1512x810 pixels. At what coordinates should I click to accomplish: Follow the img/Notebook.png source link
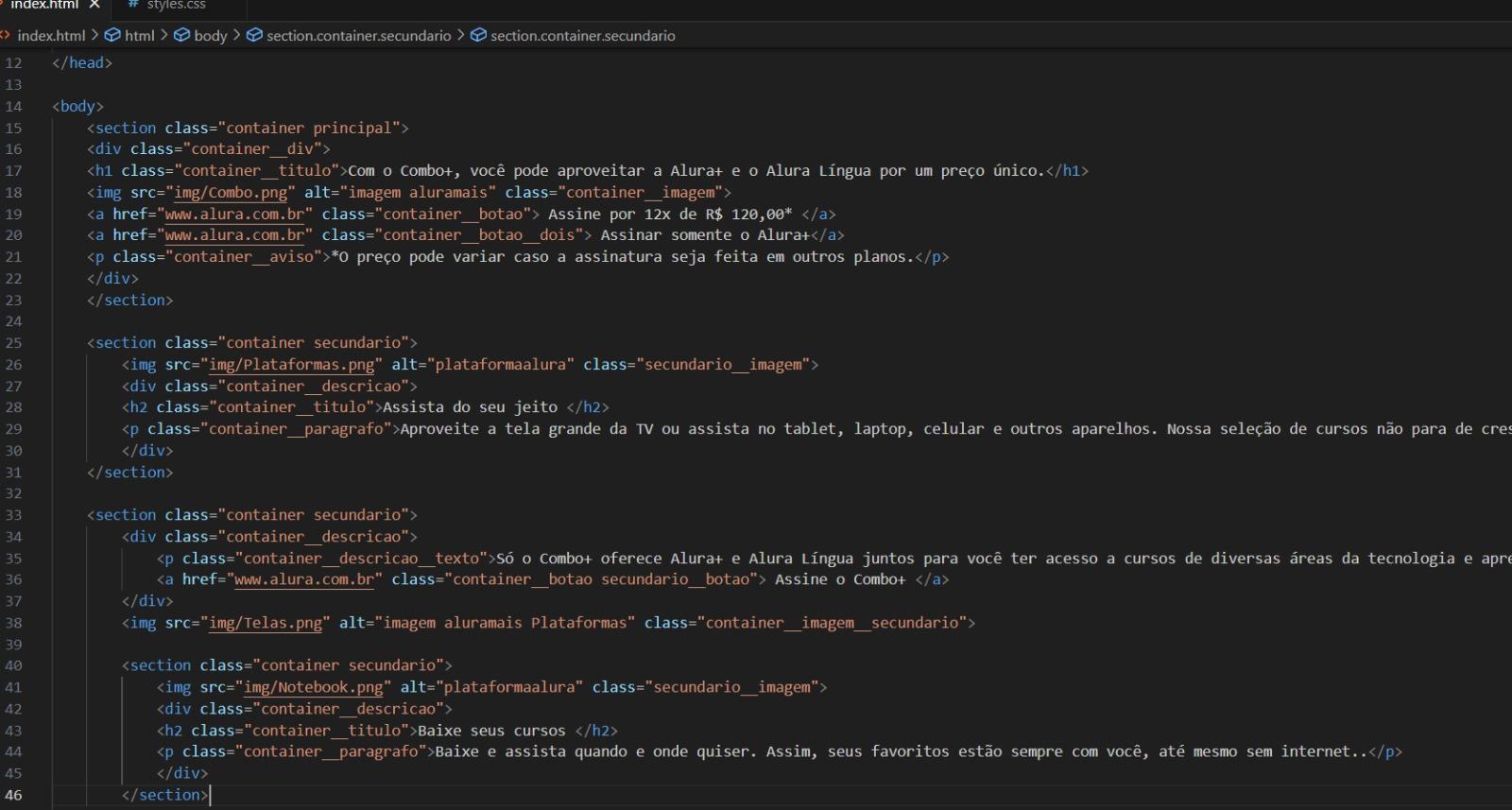coord(314,687)
